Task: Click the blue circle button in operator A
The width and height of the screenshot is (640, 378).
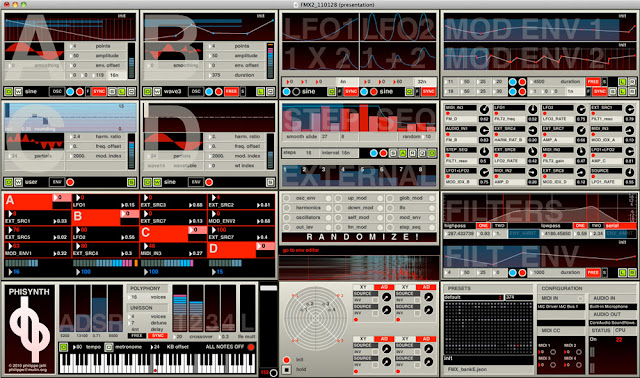Action: click(70, 91)
